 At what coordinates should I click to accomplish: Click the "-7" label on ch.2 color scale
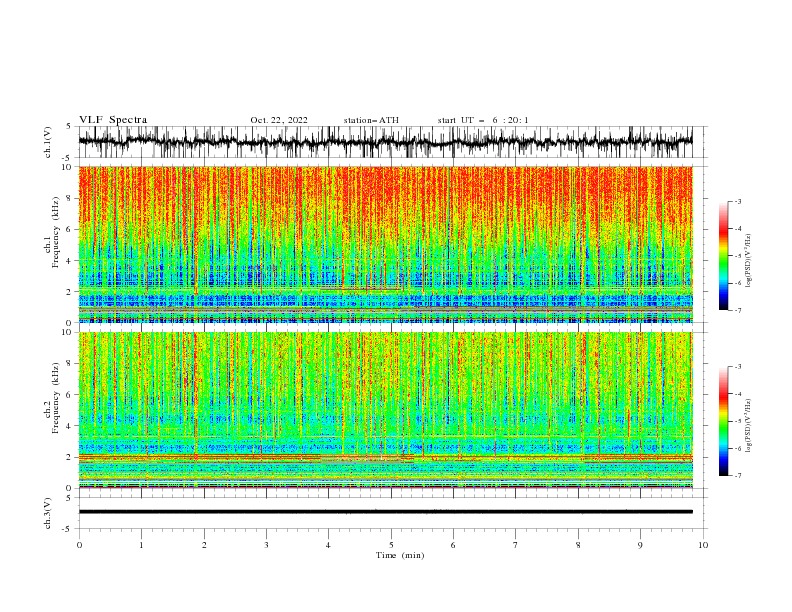[x=737, y=475]
